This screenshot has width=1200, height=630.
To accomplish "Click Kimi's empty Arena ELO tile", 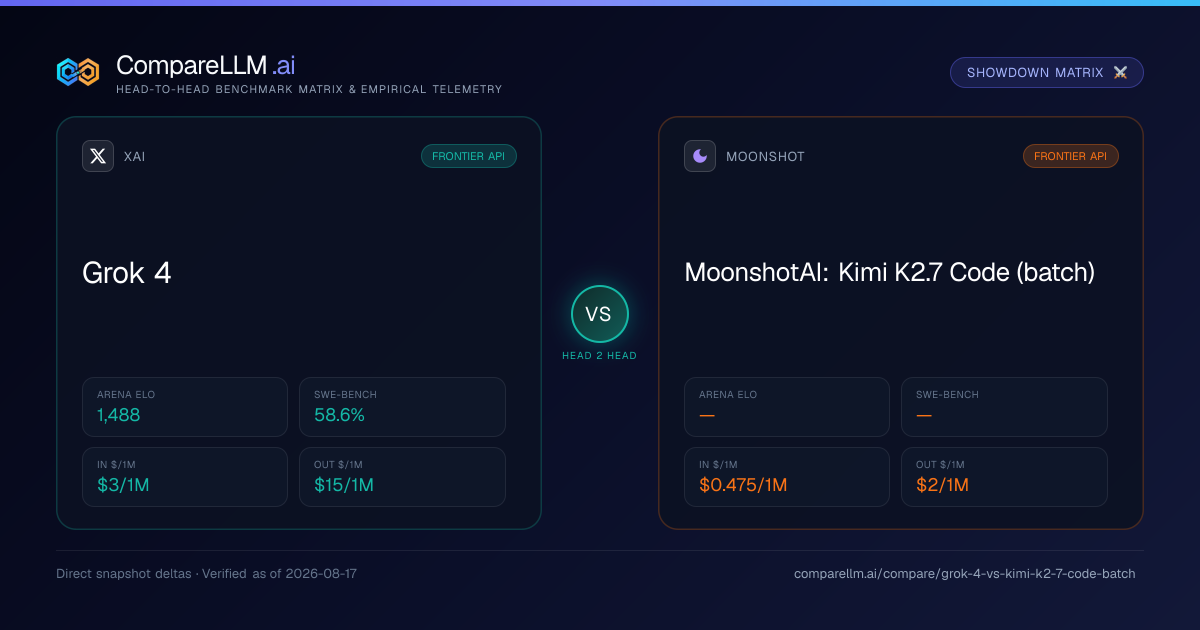I will (x=787, y=407).
